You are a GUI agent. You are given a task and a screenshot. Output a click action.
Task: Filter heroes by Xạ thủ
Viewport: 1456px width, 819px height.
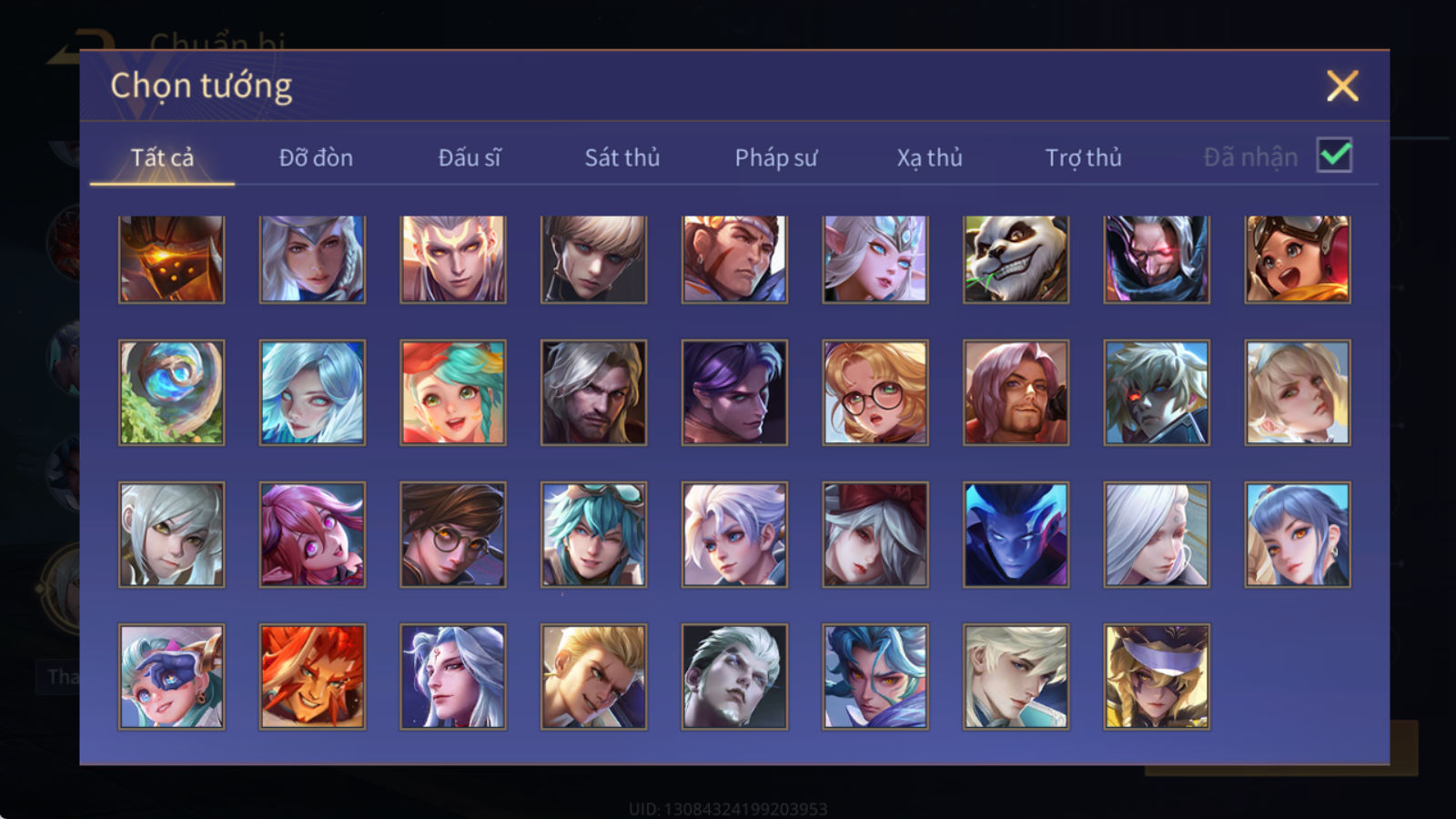(929, 157)
